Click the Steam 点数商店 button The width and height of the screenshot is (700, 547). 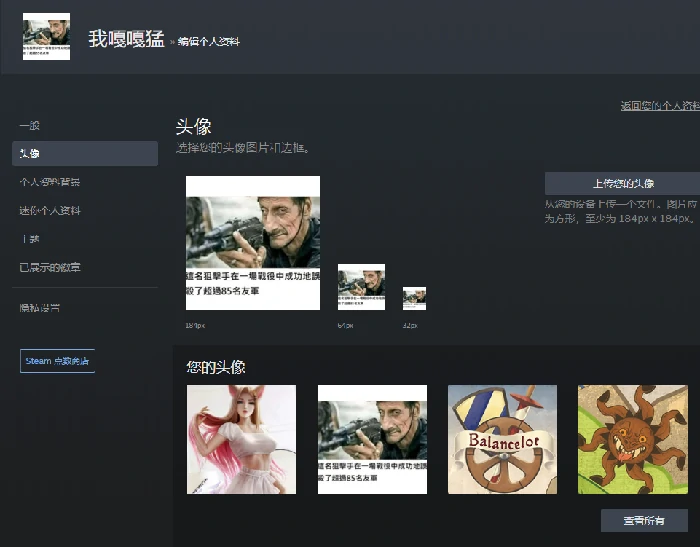[57, 361]
